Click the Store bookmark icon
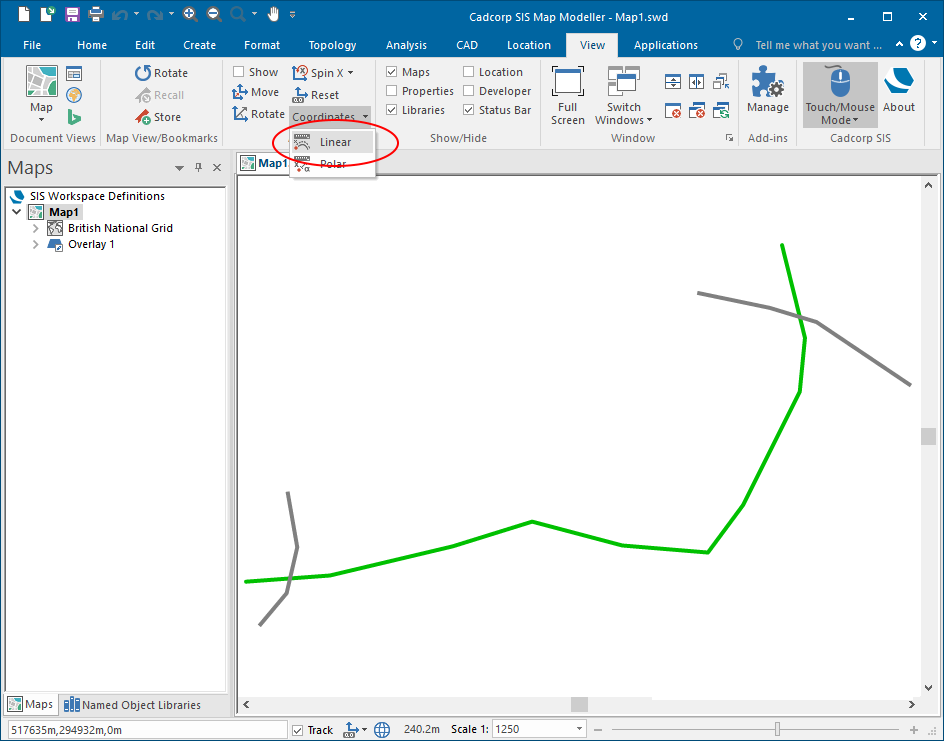 coord(144,117)
